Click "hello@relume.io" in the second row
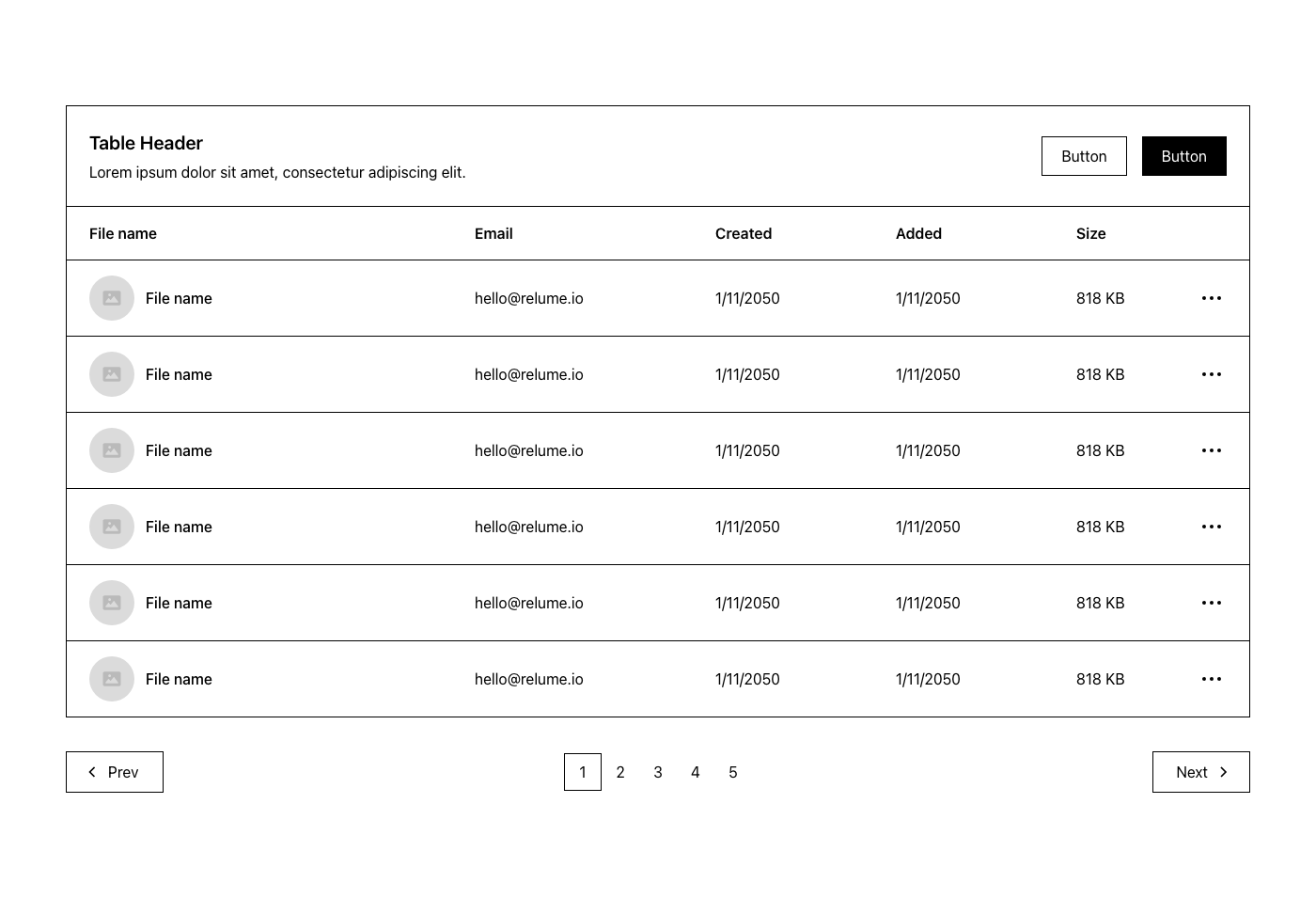1316x898 pixels. click(529, 374)
